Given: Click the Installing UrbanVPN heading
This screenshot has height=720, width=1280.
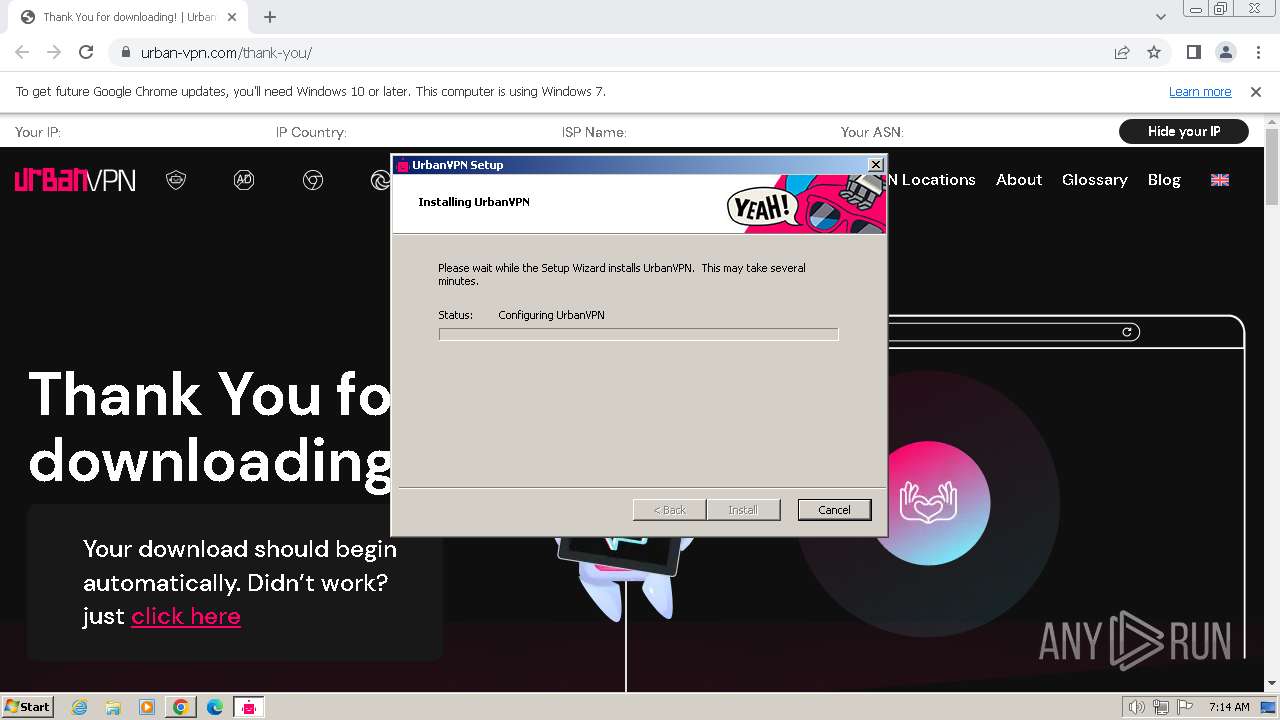Looking at the screenshot, I should (x=473, y=202).
